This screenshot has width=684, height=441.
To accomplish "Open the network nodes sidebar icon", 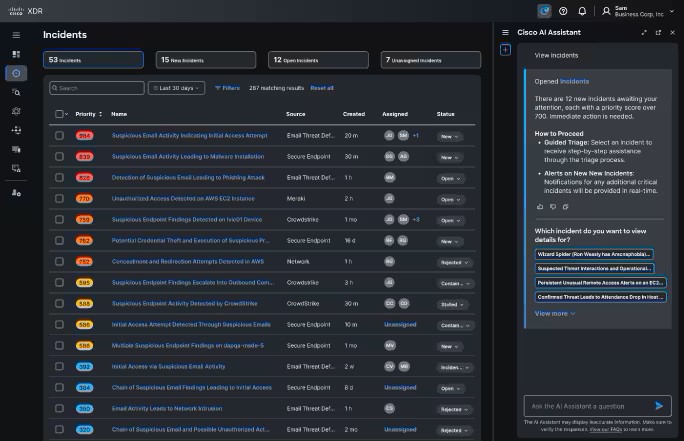I will coord(16,130).
